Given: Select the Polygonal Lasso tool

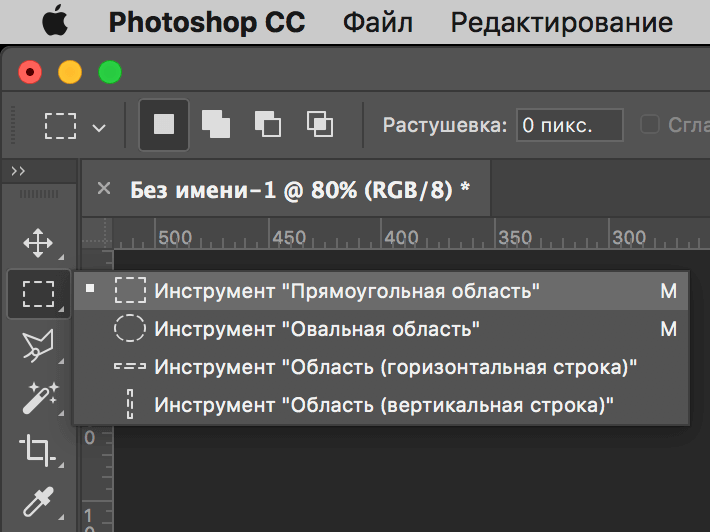Looking at the screenshot, I should [38, 346].
